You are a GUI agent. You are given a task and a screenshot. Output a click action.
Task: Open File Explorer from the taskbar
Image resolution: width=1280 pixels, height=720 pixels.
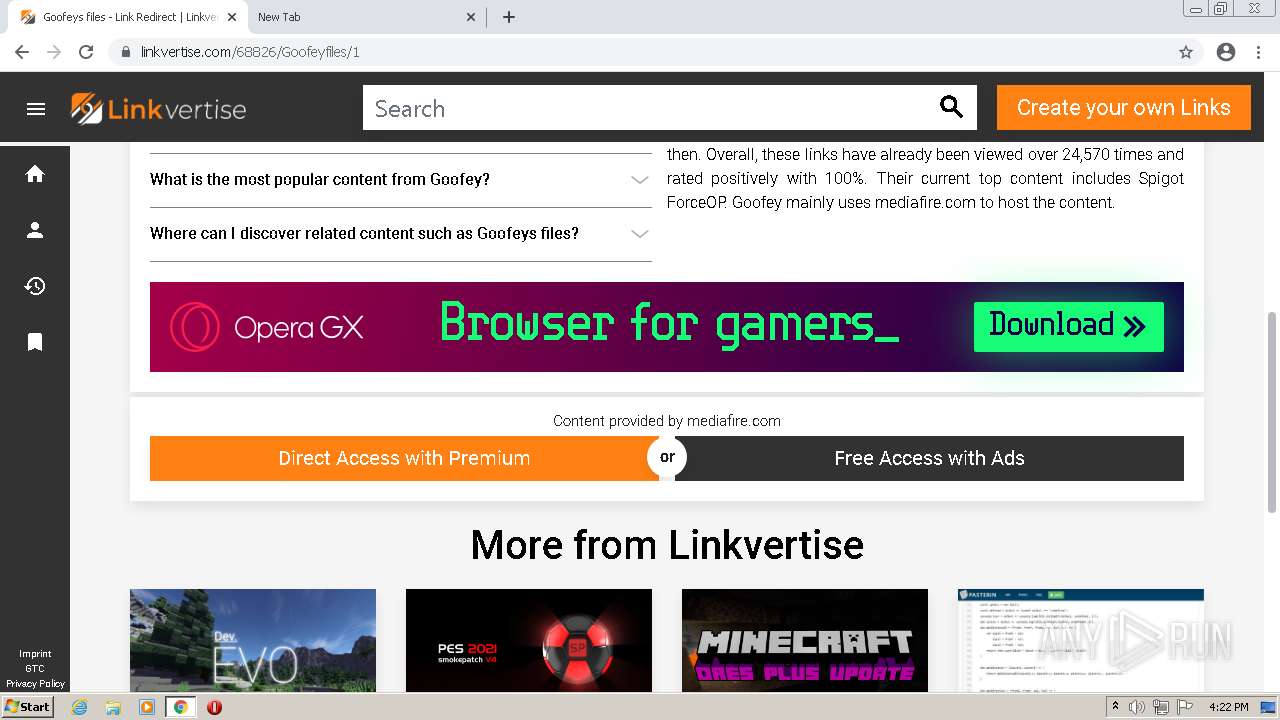(x=113, y=707)
